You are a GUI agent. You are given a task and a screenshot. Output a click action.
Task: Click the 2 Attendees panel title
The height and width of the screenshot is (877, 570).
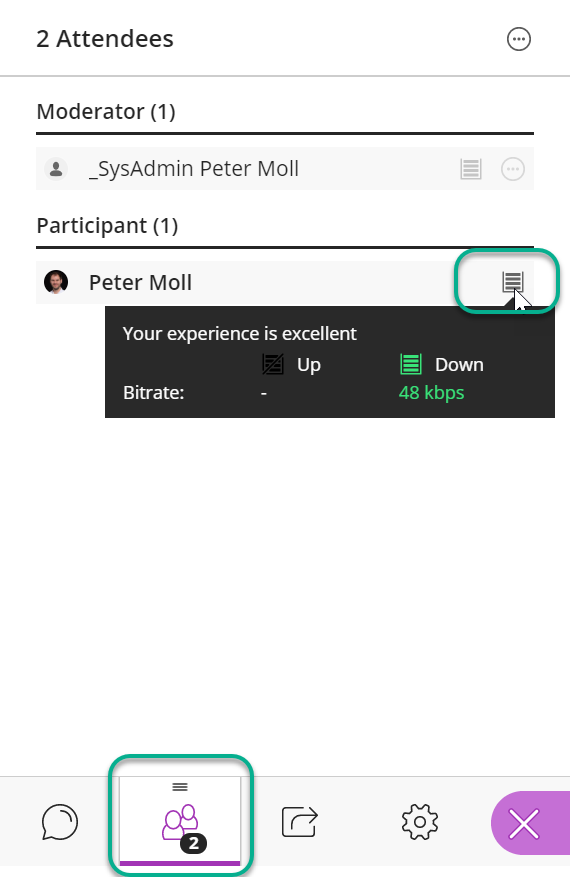coord(105,39)
